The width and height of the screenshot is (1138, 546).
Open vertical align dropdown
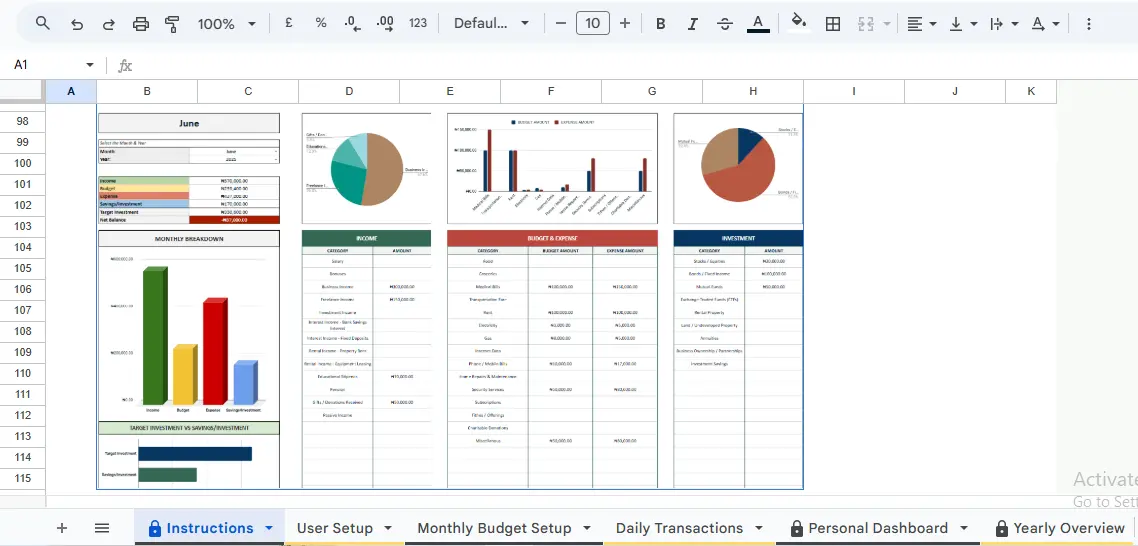click(962, 24)
